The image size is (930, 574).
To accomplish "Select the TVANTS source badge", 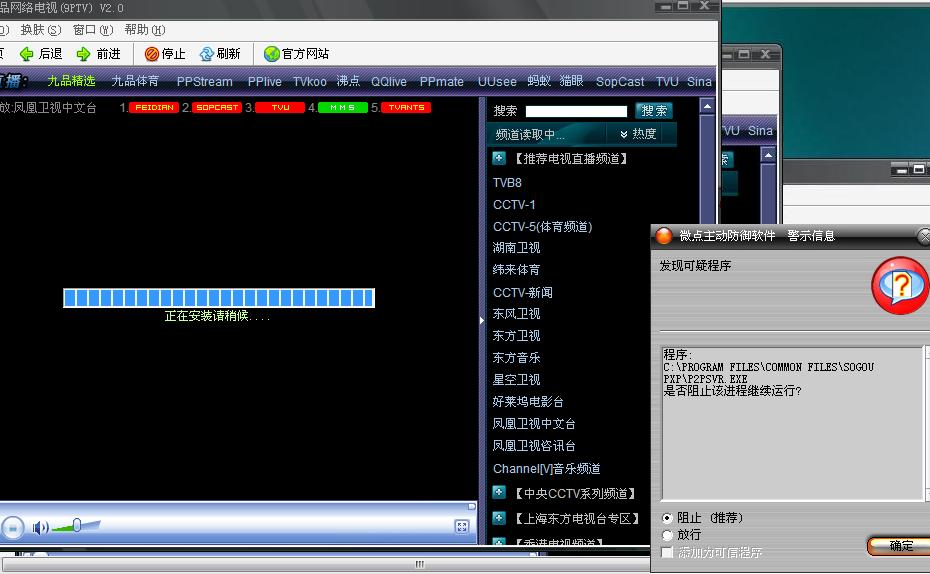I will 406,107.
